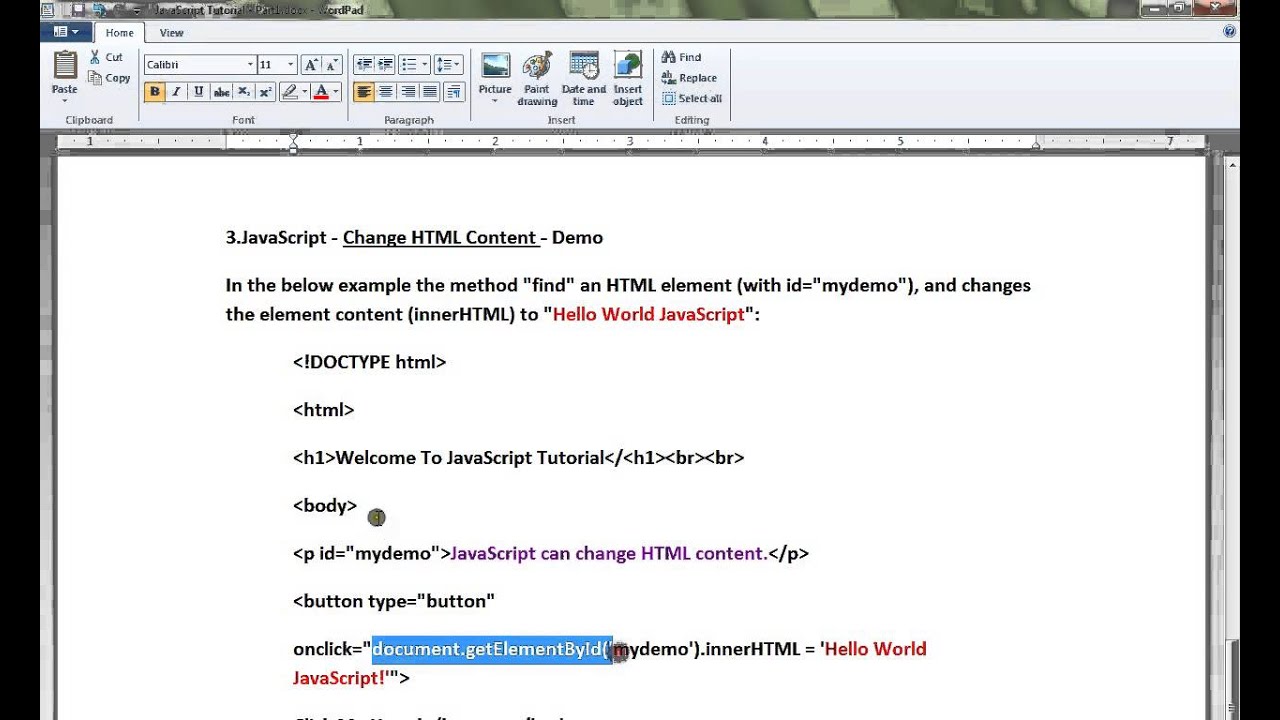Click the '<h1>Welcome To JavaScript Tutorial' line

pyautogui.click(x=519, y=458)
